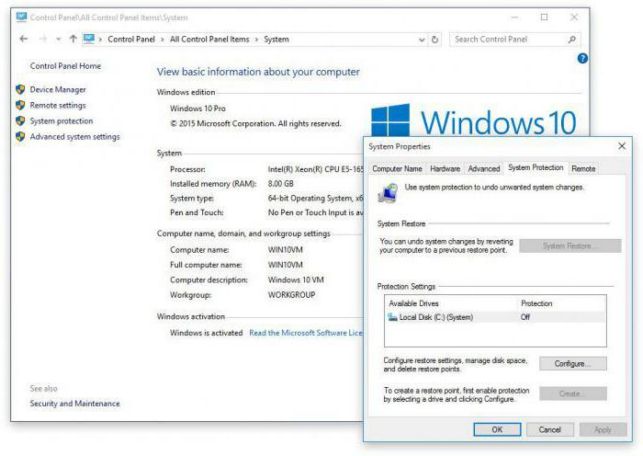Click the System Restore button
The height and width of the screenshot is (456, 643).
(x=570, y=246)
